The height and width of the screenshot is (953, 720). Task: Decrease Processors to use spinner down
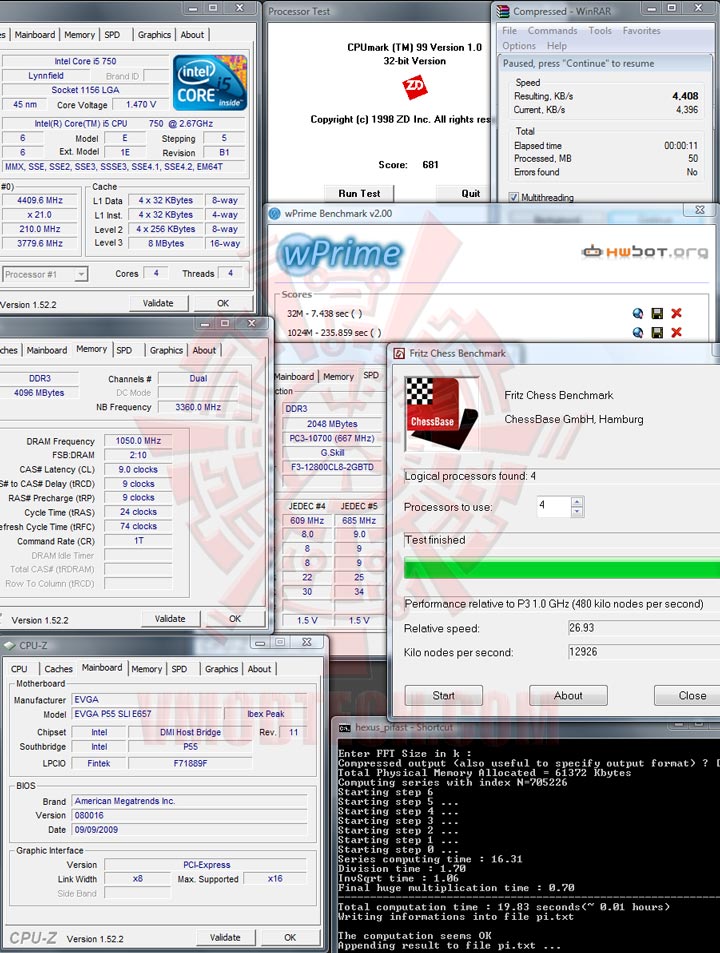(x=577, y=511)
